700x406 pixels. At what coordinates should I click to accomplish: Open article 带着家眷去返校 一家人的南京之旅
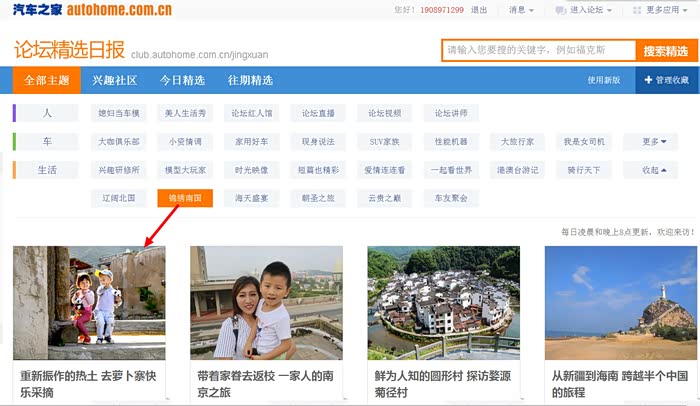[x=266, y=384]
